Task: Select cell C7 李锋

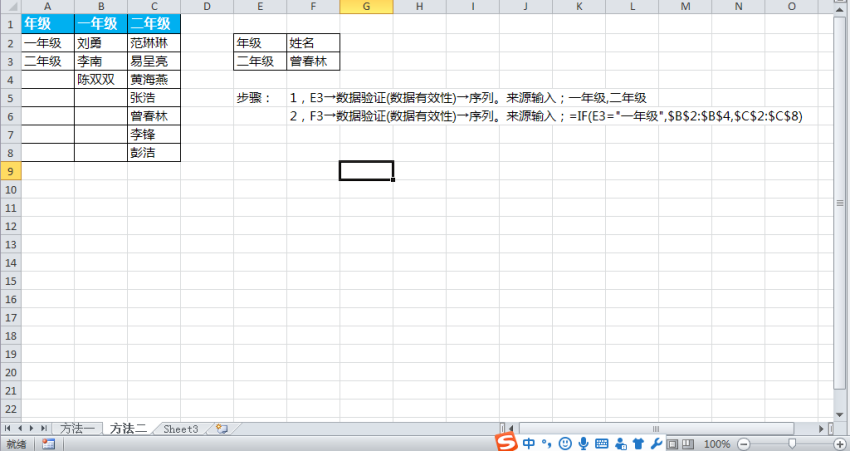Action: coord(154,134)
